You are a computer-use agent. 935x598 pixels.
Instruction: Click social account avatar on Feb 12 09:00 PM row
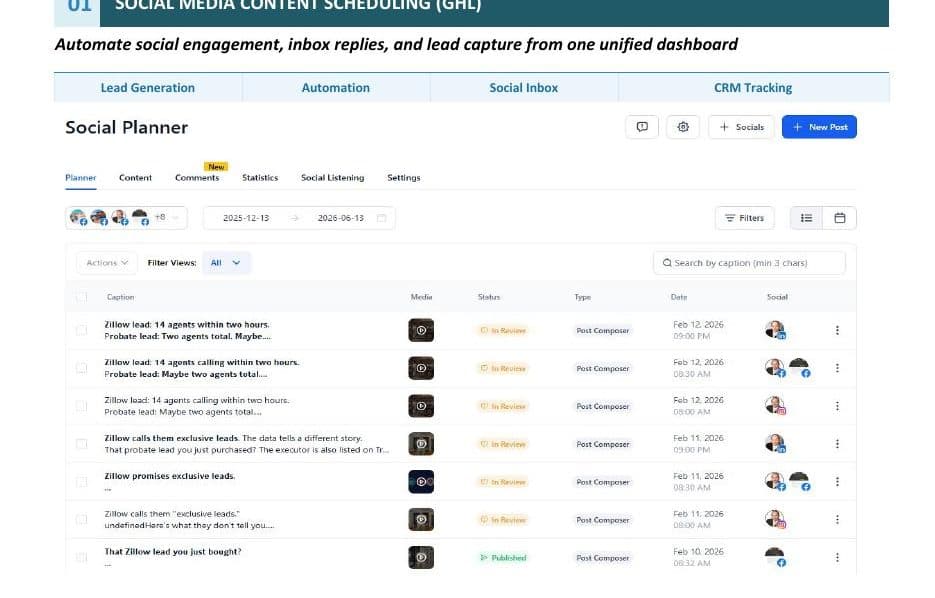(x=775, y=330)
